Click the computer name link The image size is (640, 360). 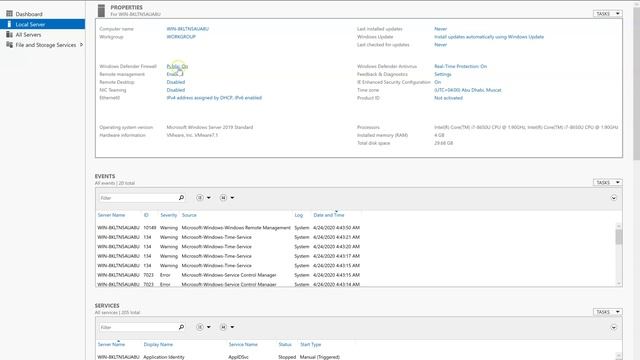(187, 29)
